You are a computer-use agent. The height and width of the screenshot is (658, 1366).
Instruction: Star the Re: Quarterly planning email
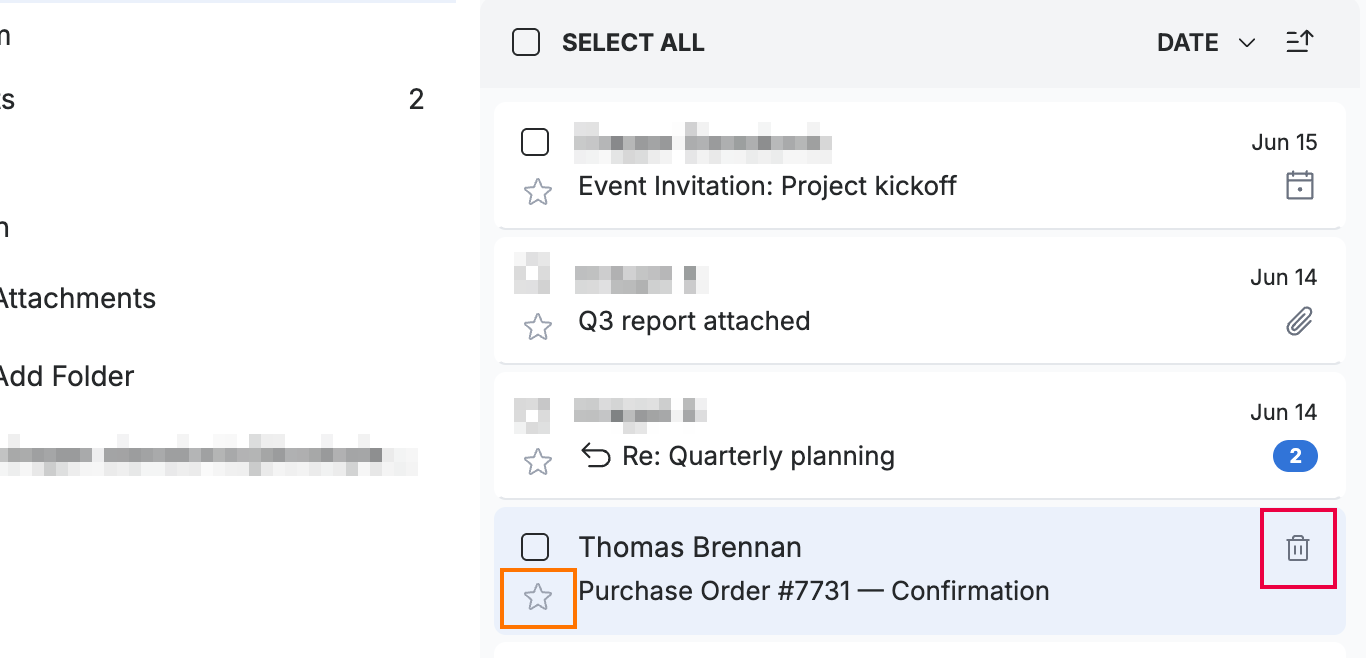(x=538, y=462)
